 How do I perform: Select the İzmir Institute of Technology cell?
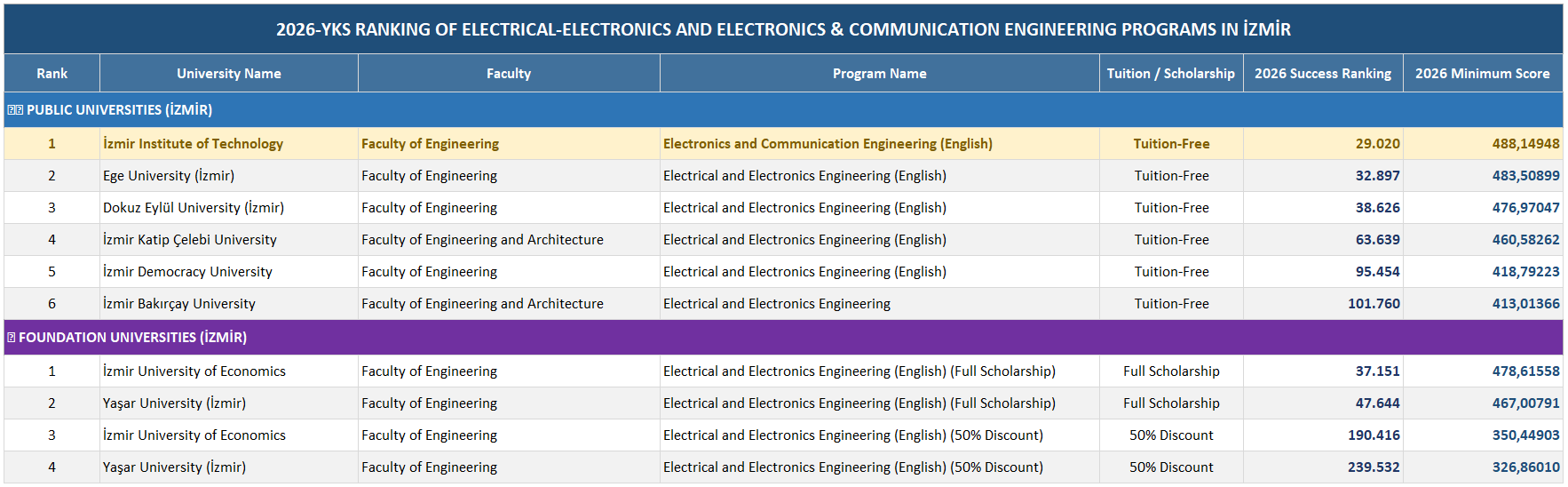[x=229, y=144]
